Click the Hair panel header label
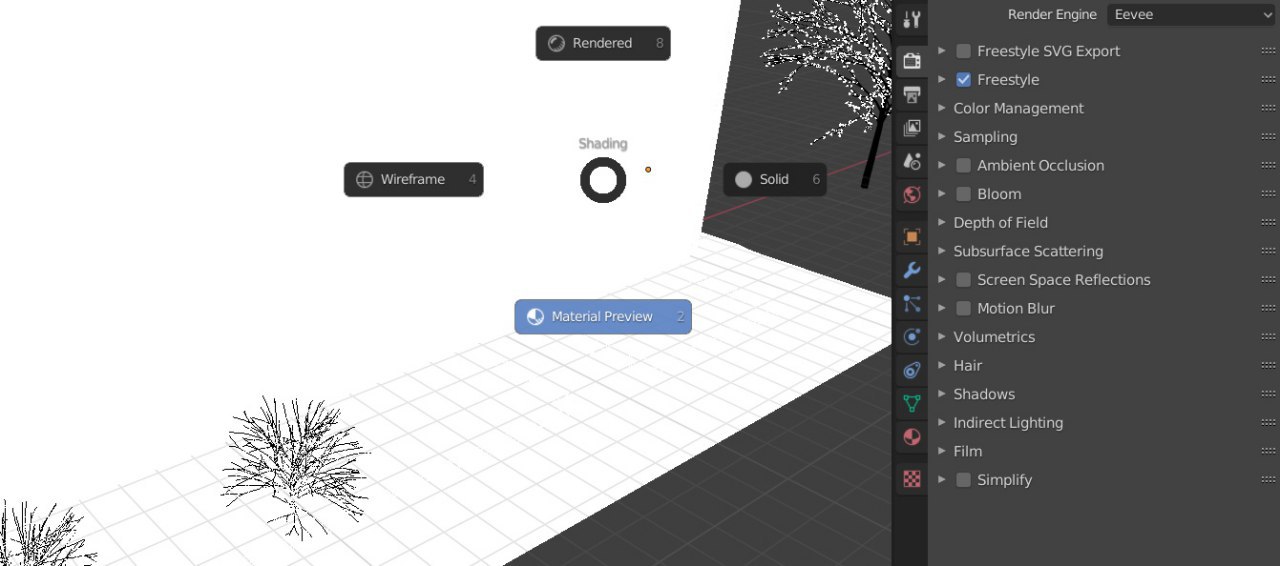This screenshot has width=1280, height=566. pyautogui.click(x=968, y=366)
